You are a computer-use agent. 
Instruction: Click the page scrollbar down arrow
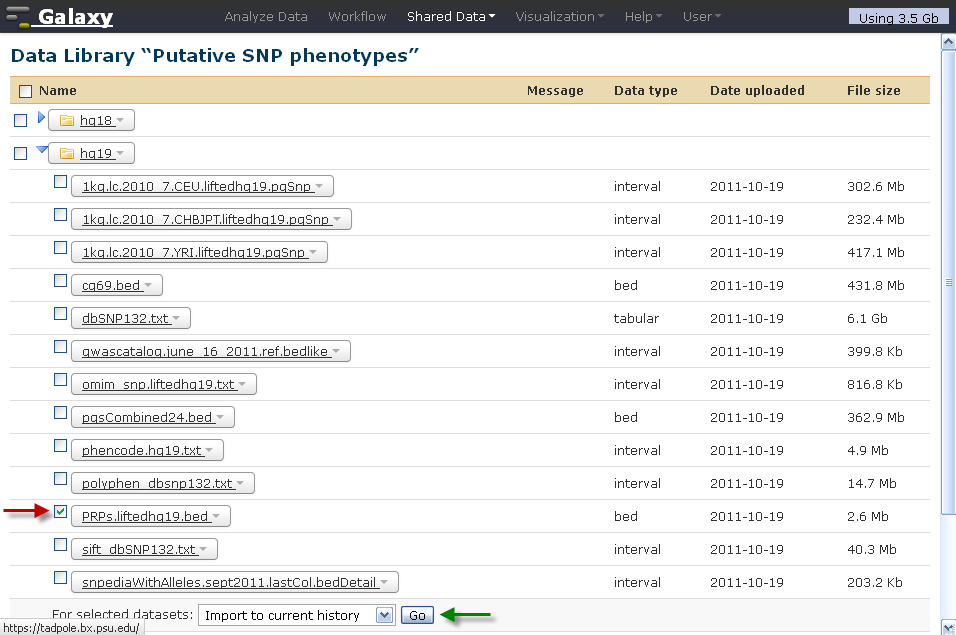click(x=948, y=627)
